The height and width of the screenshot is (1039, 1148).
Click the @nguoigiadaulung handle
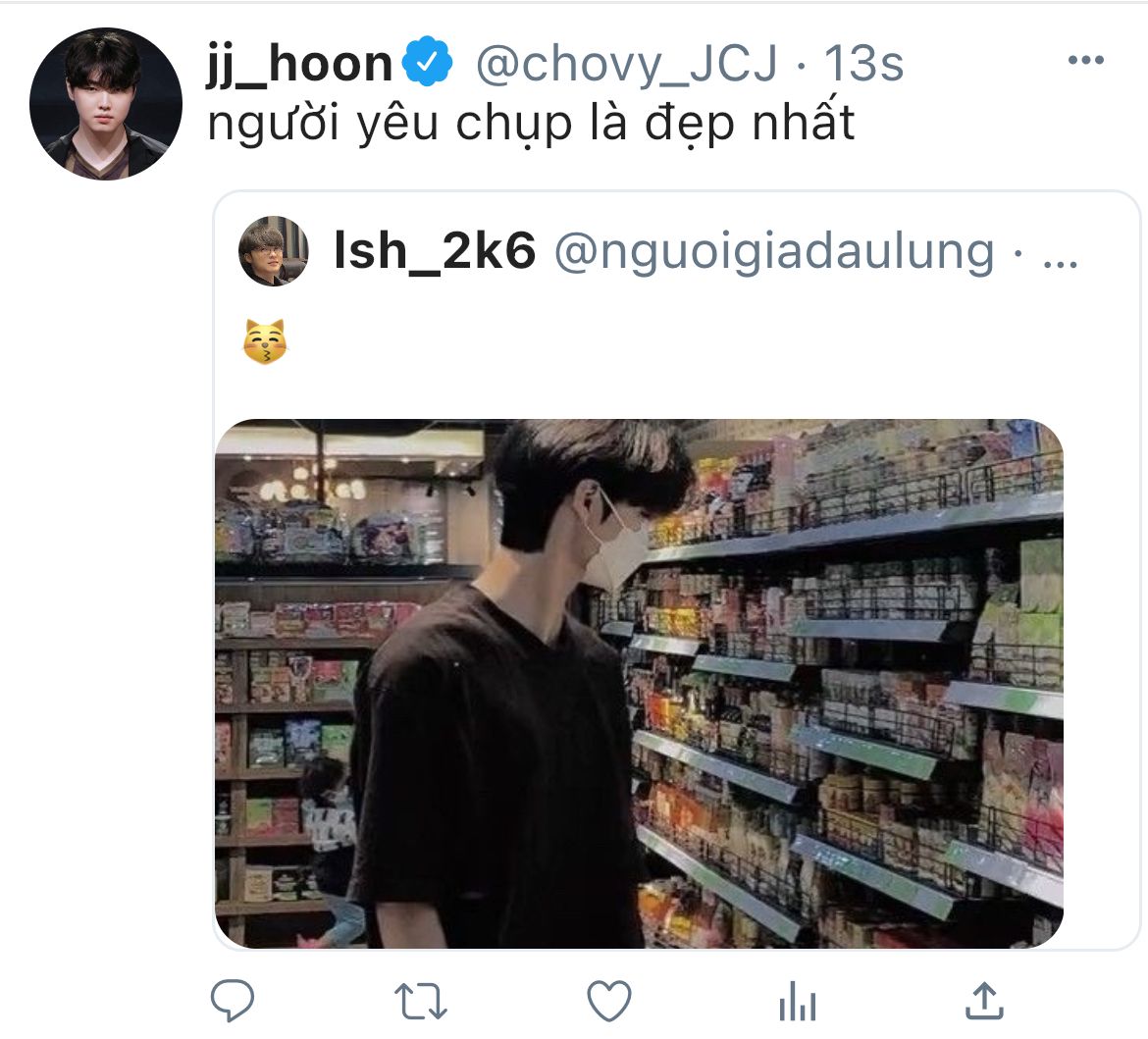click(774, 252)
